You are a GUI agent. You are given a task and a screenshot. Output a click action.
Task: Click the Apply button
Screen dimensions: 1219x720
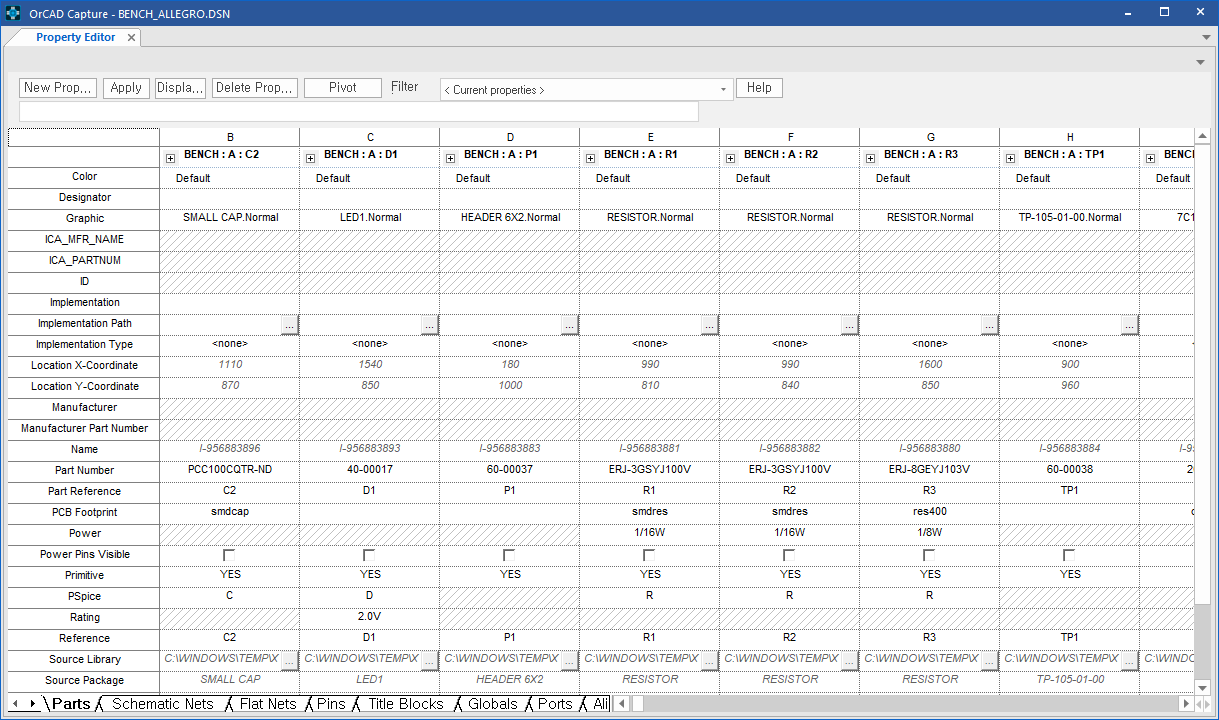point(126,88)
